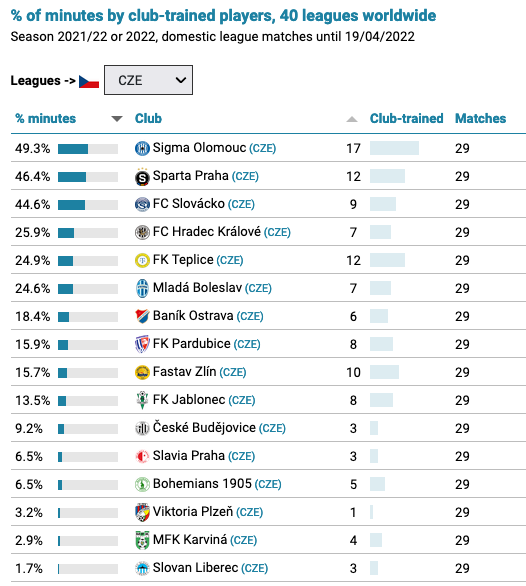Click the Czech flag icon
Image resolution: width=526 pixels, height=586 pixels.
coord(89,81)
